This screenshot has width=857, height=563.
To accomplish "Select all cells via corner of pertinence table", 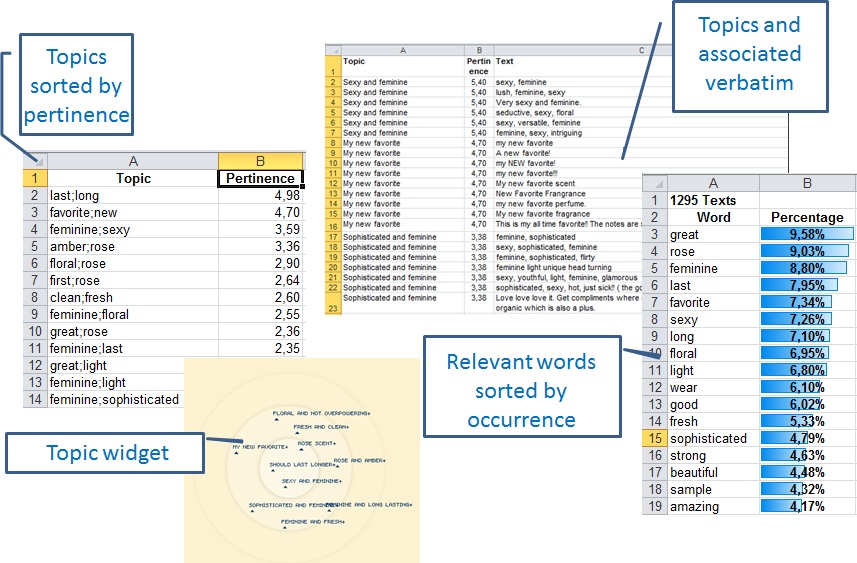I will [x=36, y=161].
